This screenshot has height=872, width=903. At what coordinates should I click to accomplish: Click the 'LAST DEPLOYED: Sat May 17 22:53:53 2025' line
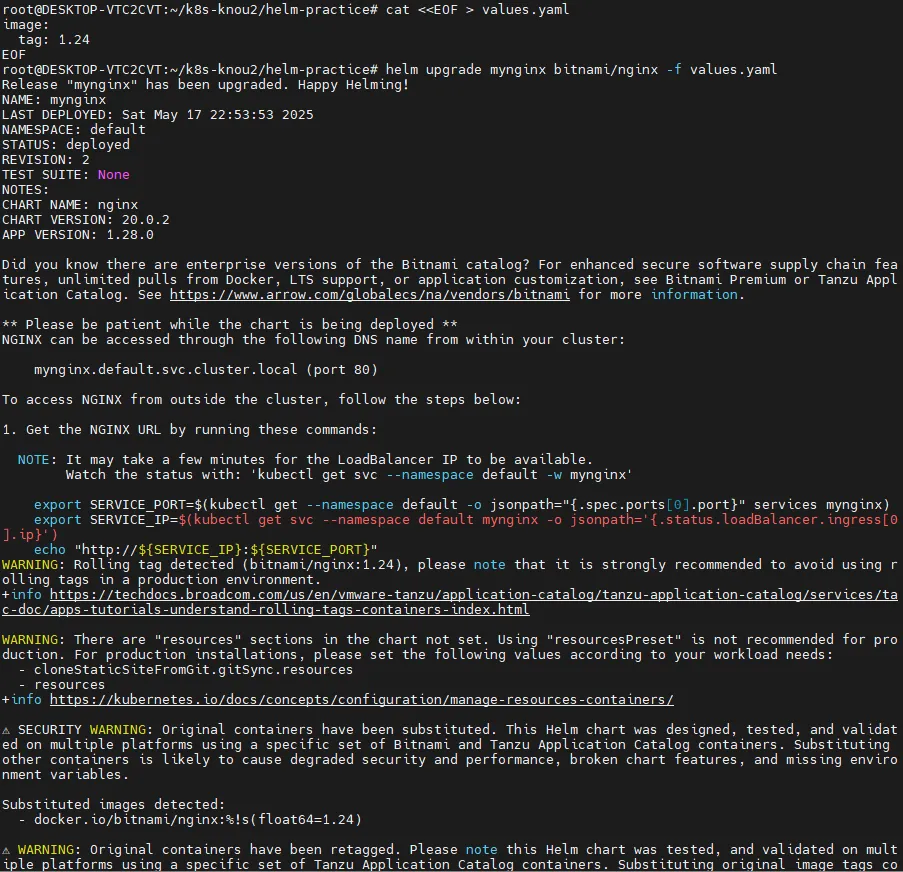158,115
